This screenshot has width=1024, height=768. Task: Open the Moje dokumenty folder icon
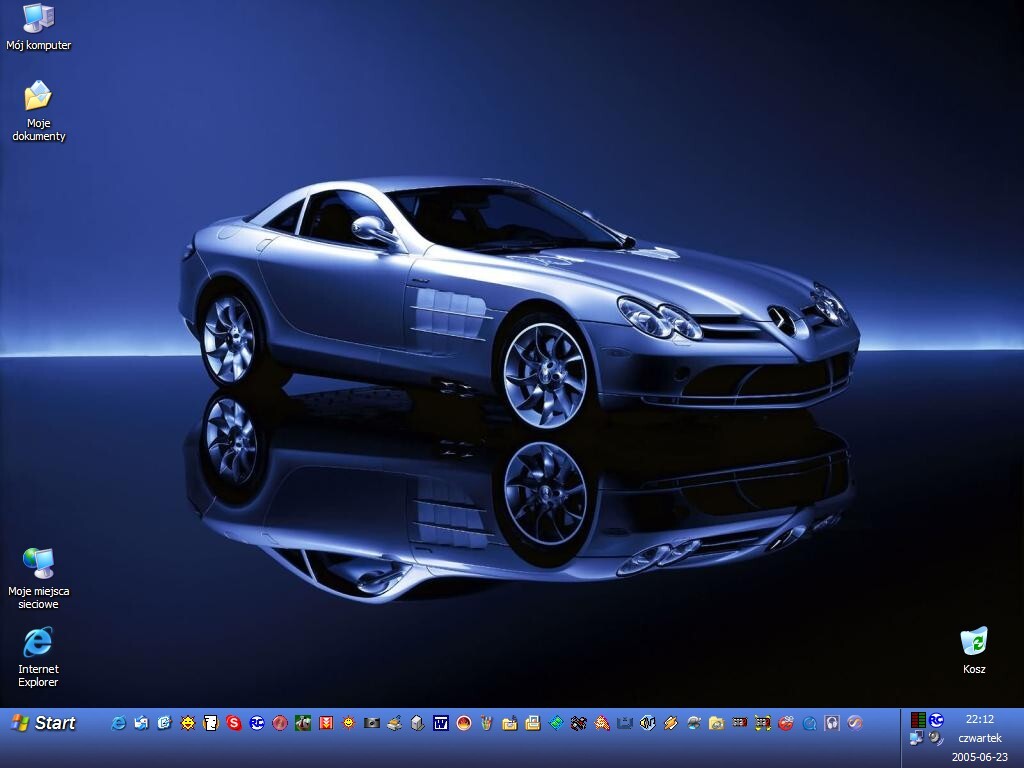pyautogui.click(x=38, y=98)
